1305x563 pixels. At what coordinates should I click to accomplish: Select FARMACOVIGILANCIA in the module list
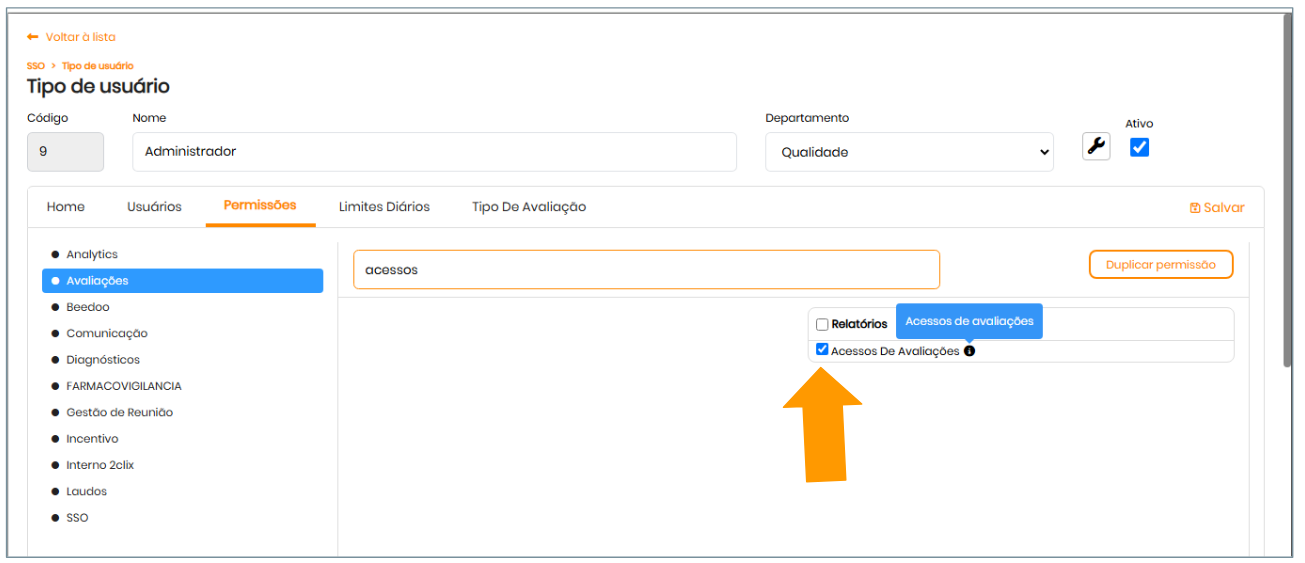[123, 386]
